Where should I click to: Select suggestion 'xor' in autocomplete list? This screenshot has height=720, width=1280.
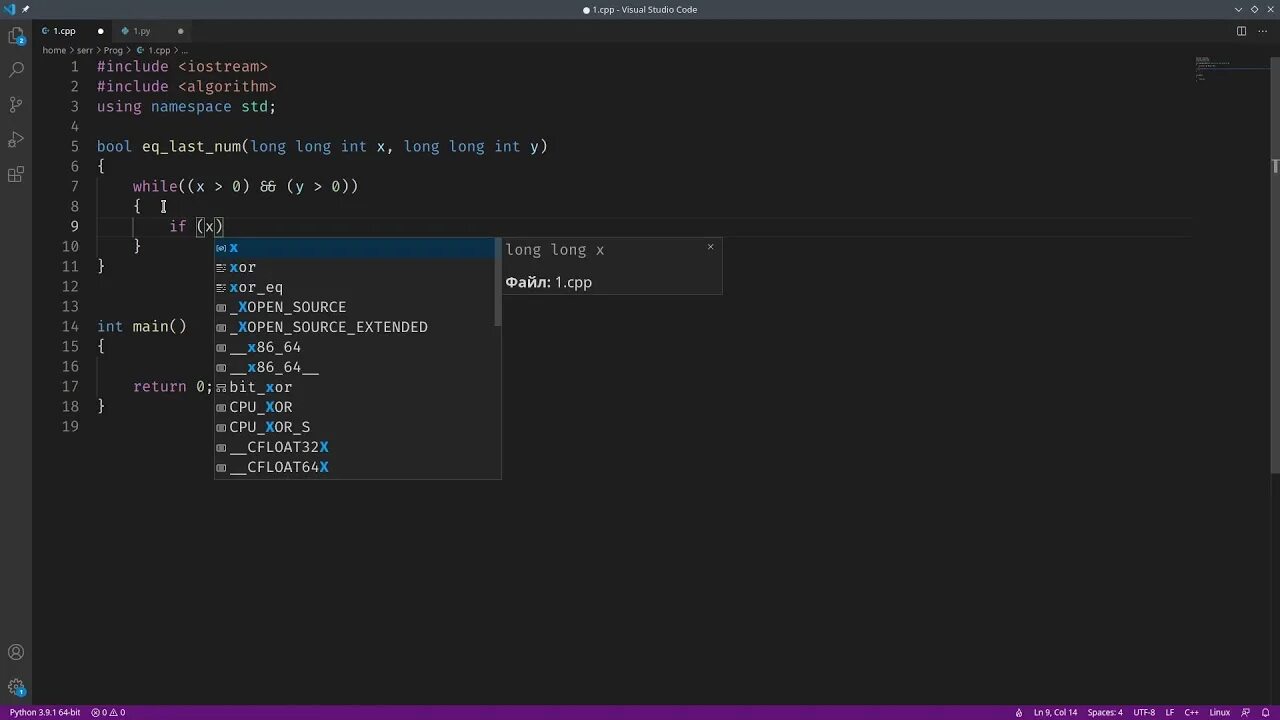(x=355, y=267)
